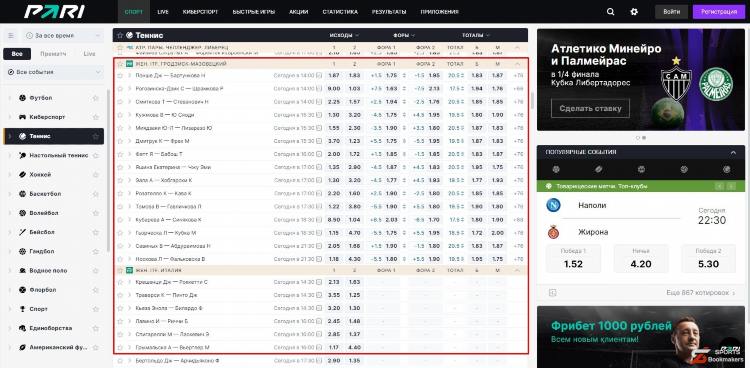The image size is (750, 368).
Task: Star Хоккей in the sidebar favorites
Action: click(96, 175)
